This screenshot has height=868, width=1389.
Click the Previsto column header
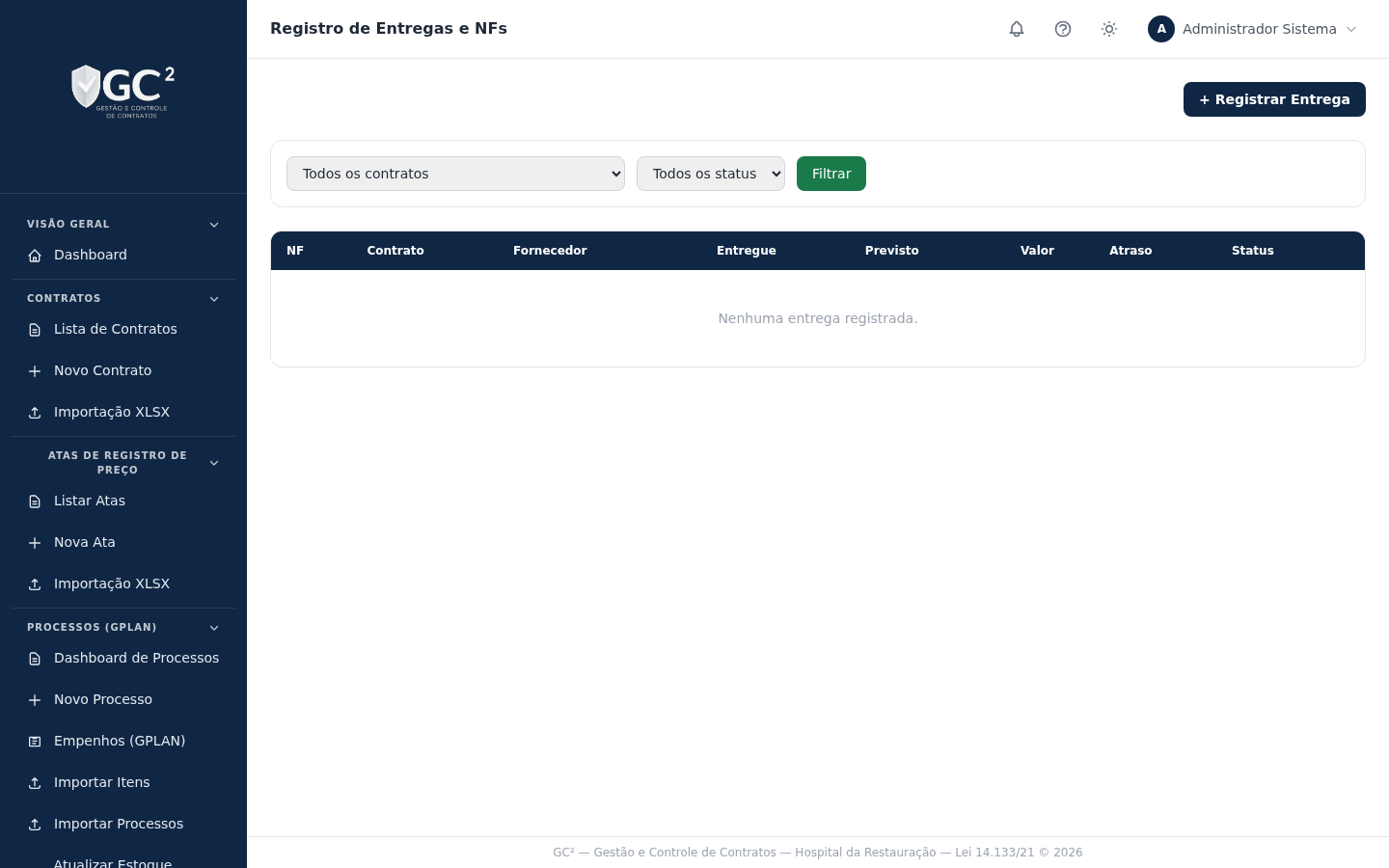[891, 251]
